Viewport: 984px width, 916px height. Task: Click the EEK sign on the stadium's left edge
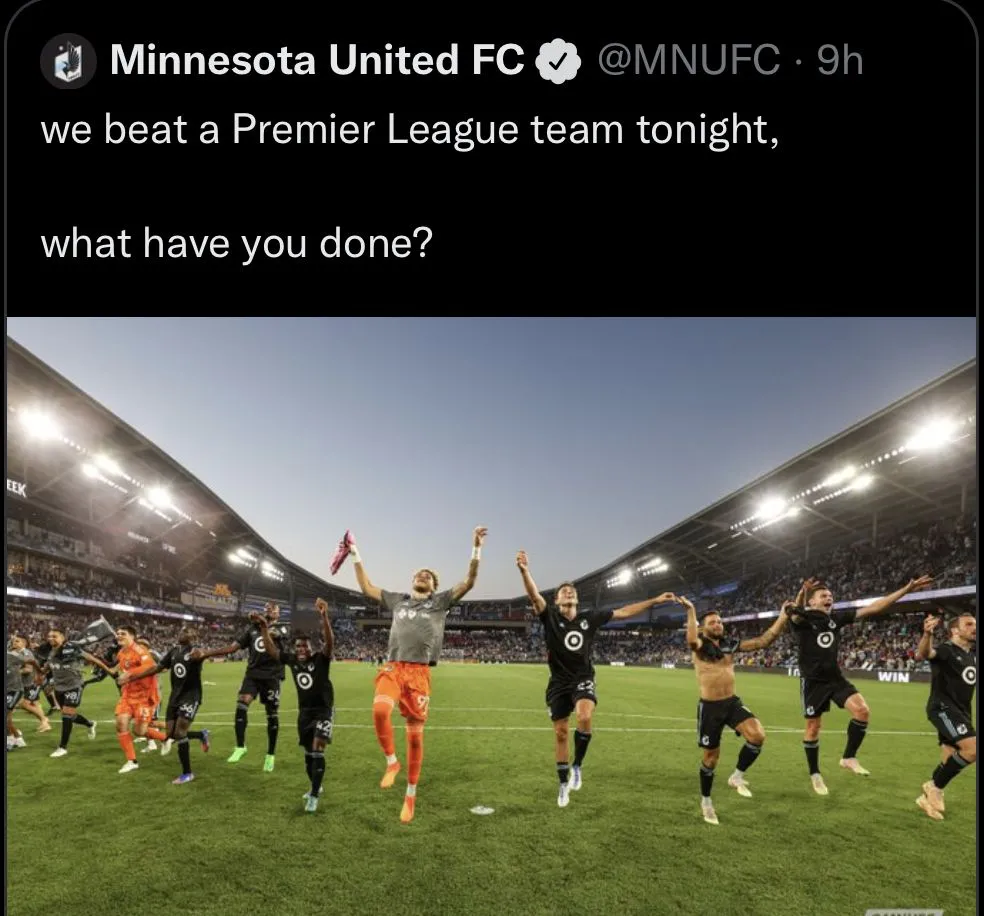click(x=16, y=489)
